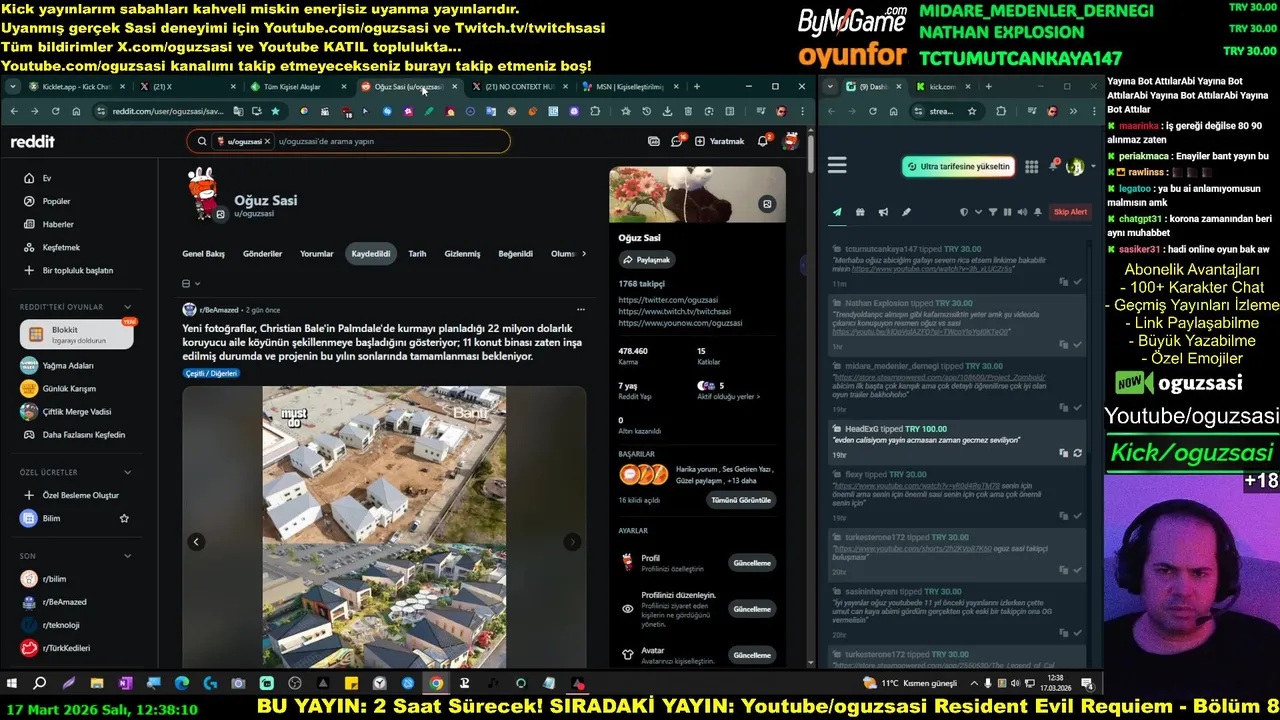Collapse ÖZEL ÜCRETLER section
Viewport: 1280px width, 720px height.
point(127,472)
